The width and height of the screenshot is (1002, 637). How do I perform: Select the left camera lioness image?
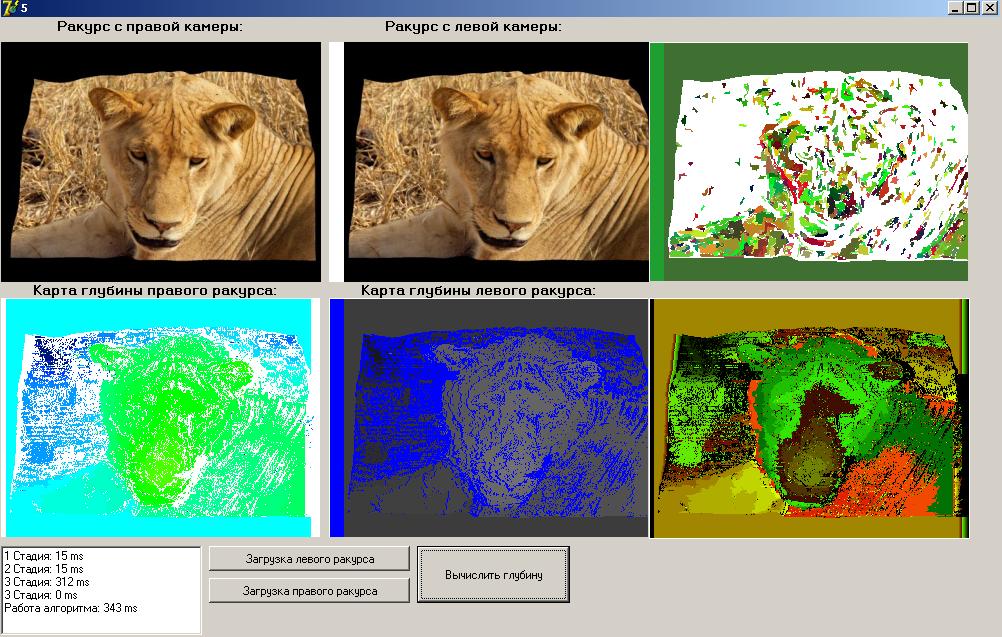(489, 162)
